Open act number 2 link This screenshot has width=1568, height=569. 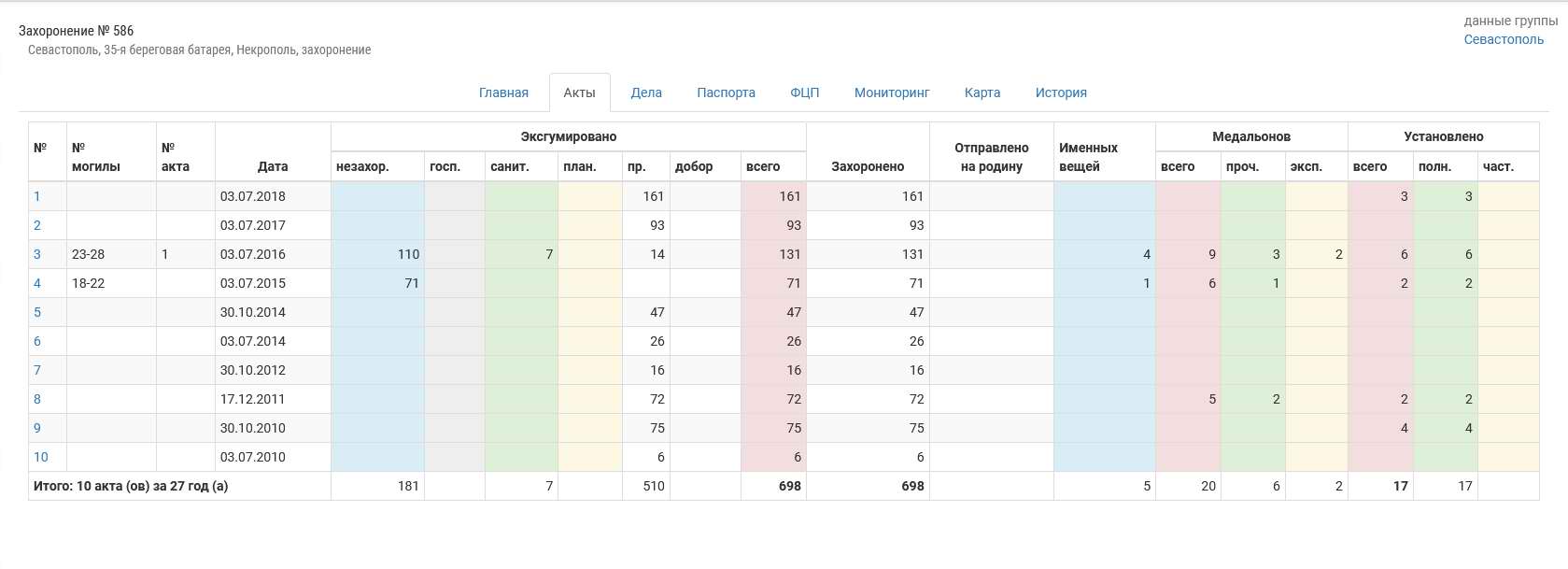(x=37, y=225)
